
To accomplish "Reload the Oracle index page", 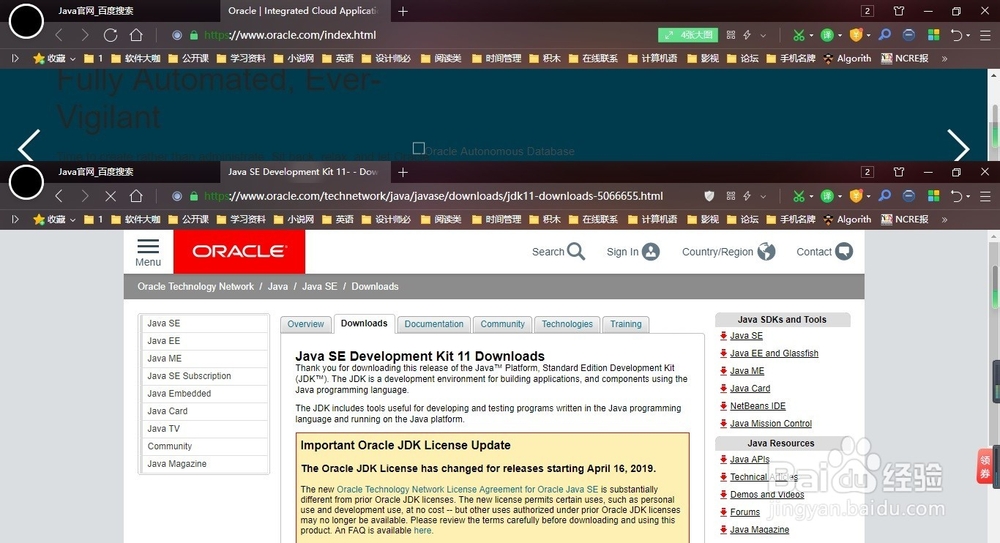I will pyautogui.click(x=110, y=35).
